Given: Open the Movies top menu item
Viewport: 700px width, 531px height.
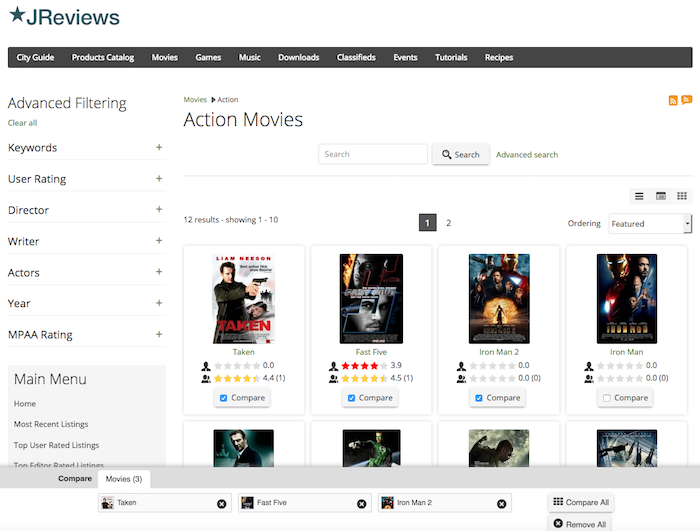Looking at the screenshot, I should [165, 57].
